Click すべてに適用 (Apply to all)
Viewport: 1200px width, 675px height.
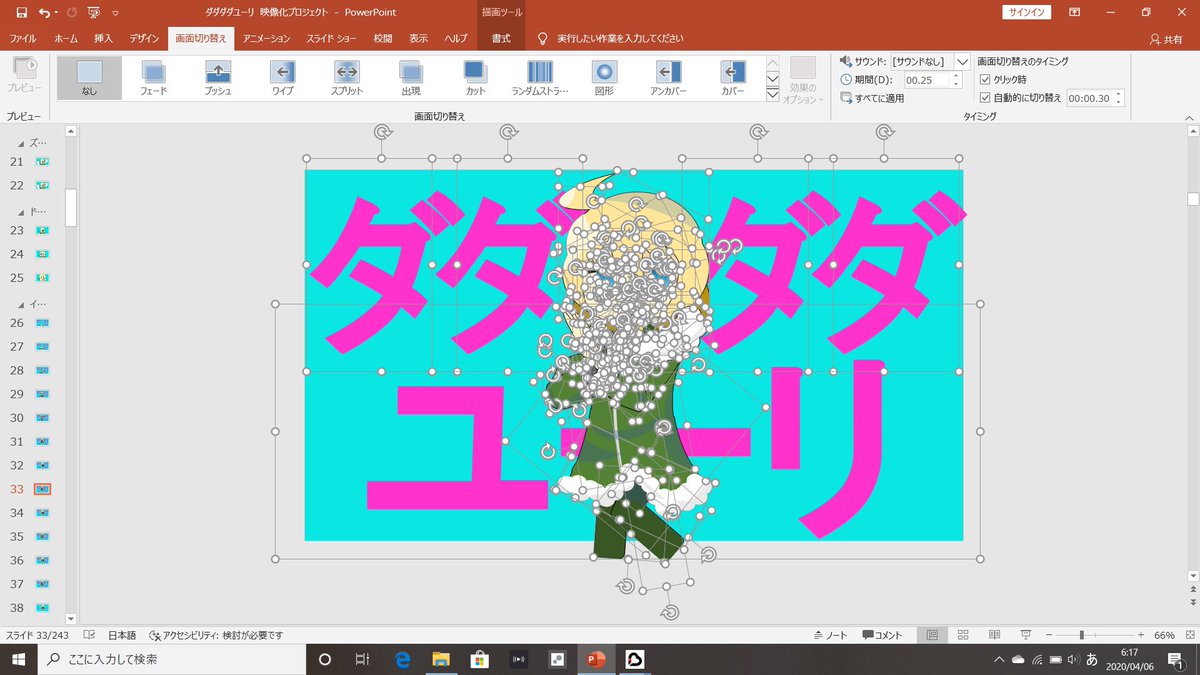point(873,98)
